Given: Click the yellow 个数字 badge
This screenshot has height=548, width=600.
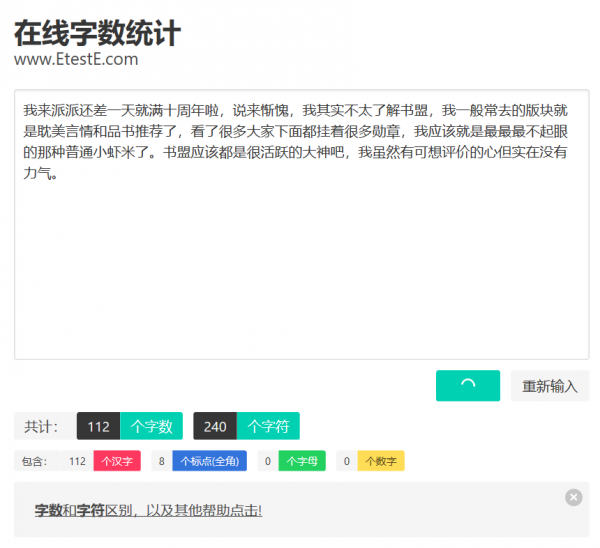Looking at the screenshot, I should coord(381,461).
